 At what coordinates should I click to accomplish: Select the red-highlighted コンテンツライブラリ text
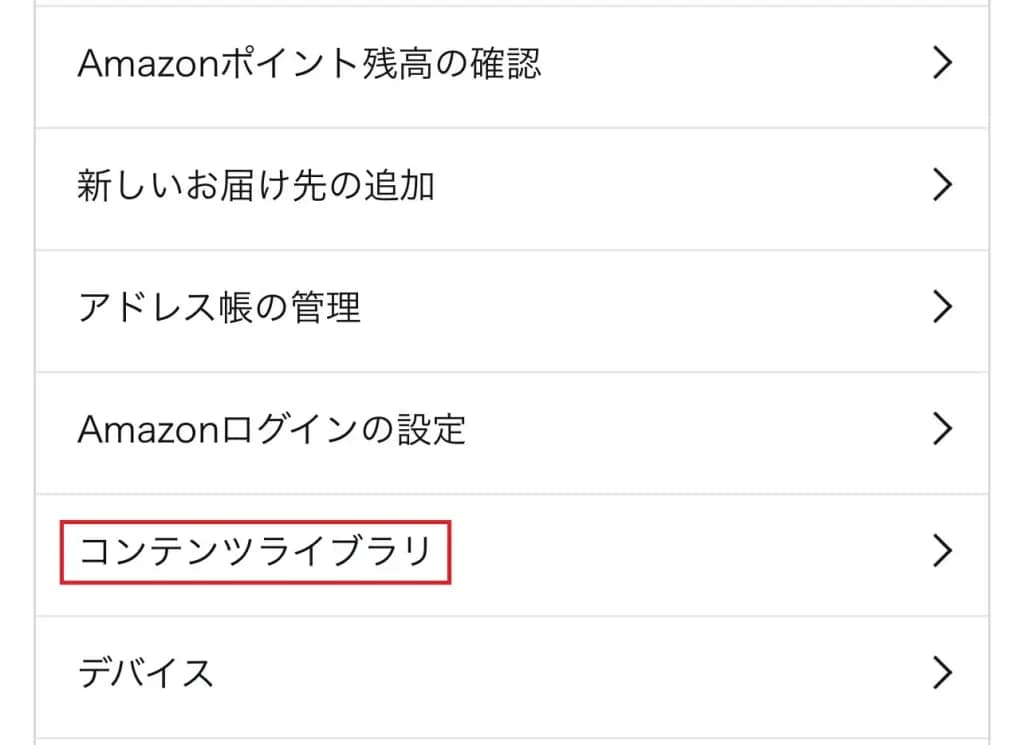[x=255, y=551]
